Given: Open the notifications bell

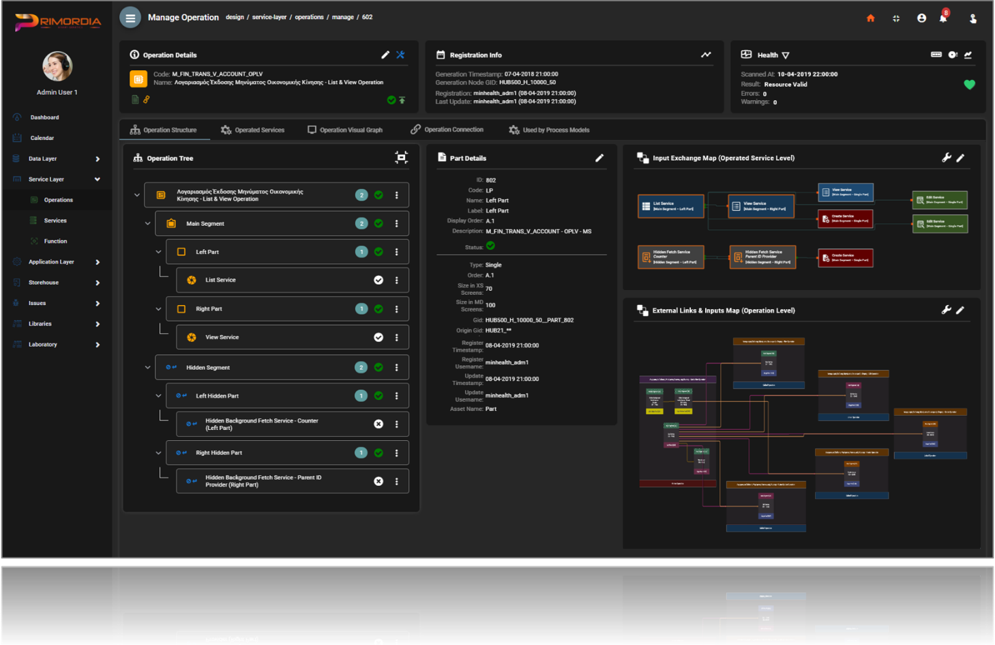Looking at the screenshot, I should 944,18.
